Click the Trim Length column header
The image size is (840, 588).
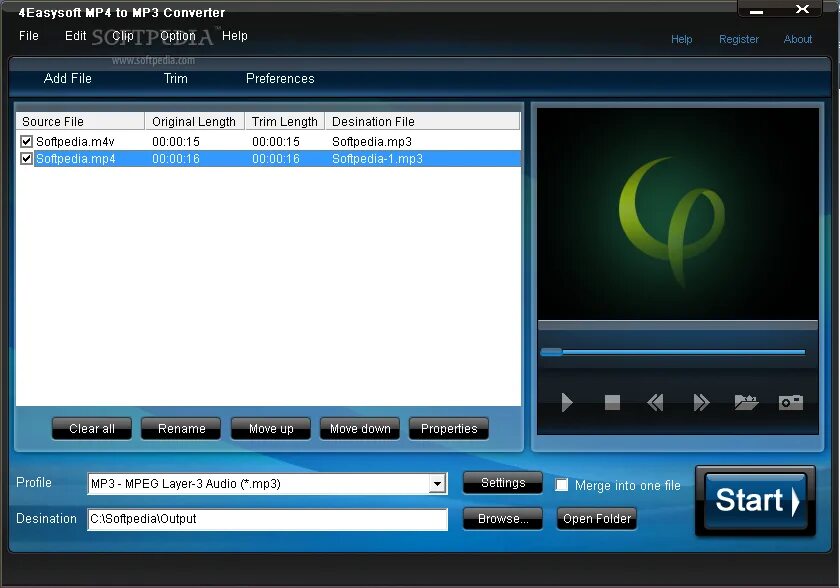point(285,121)
